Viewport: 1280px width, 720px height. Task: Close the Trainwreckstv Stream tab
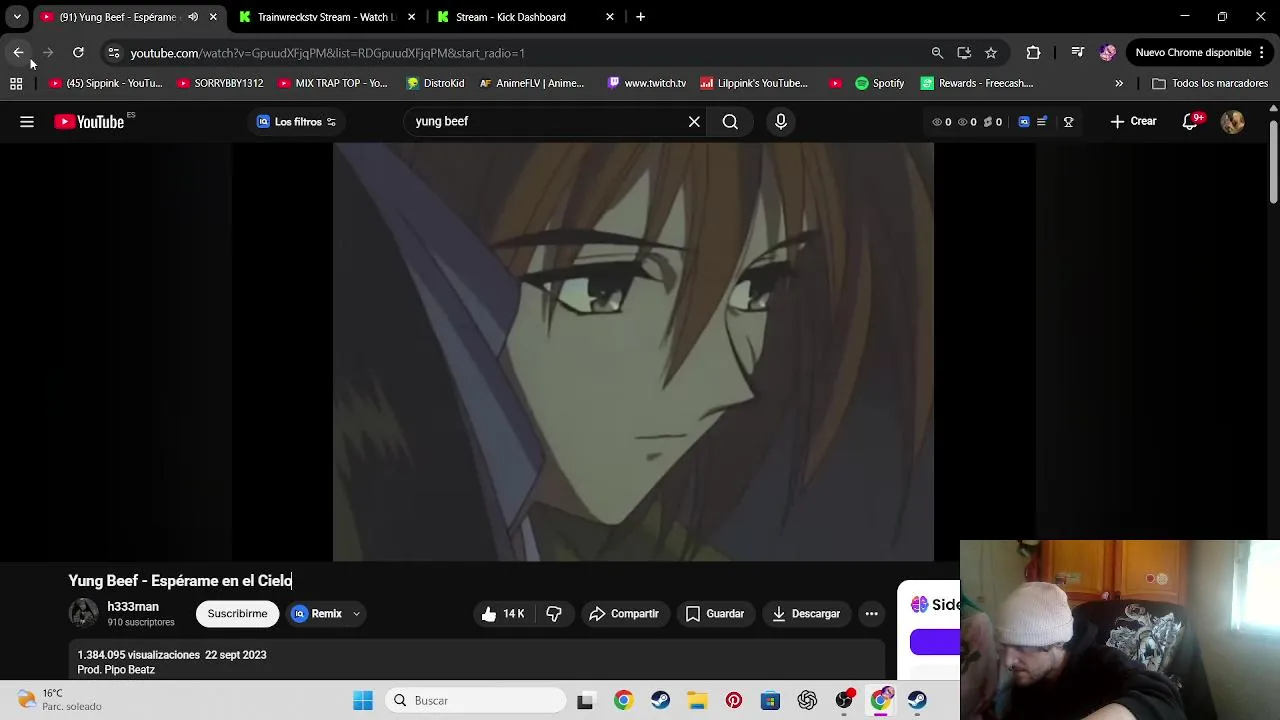pos(411,17)
